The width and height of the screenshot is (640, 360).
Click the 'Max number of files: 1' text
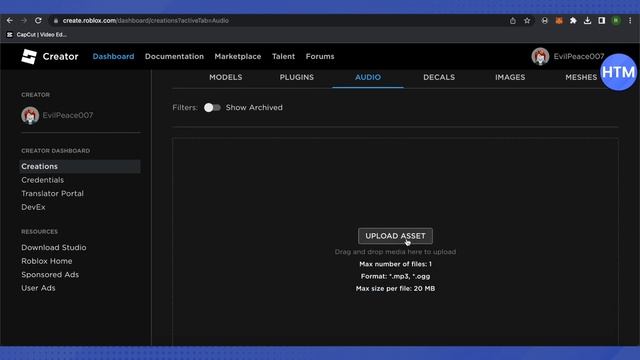(395, 264)
